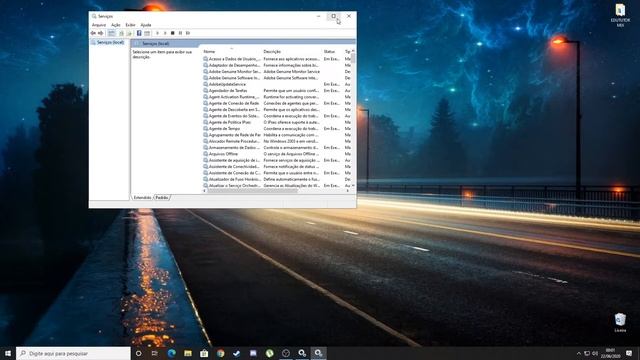
Task: Select the Assistente de Conectividade service
Action: [x=277, y=167]
